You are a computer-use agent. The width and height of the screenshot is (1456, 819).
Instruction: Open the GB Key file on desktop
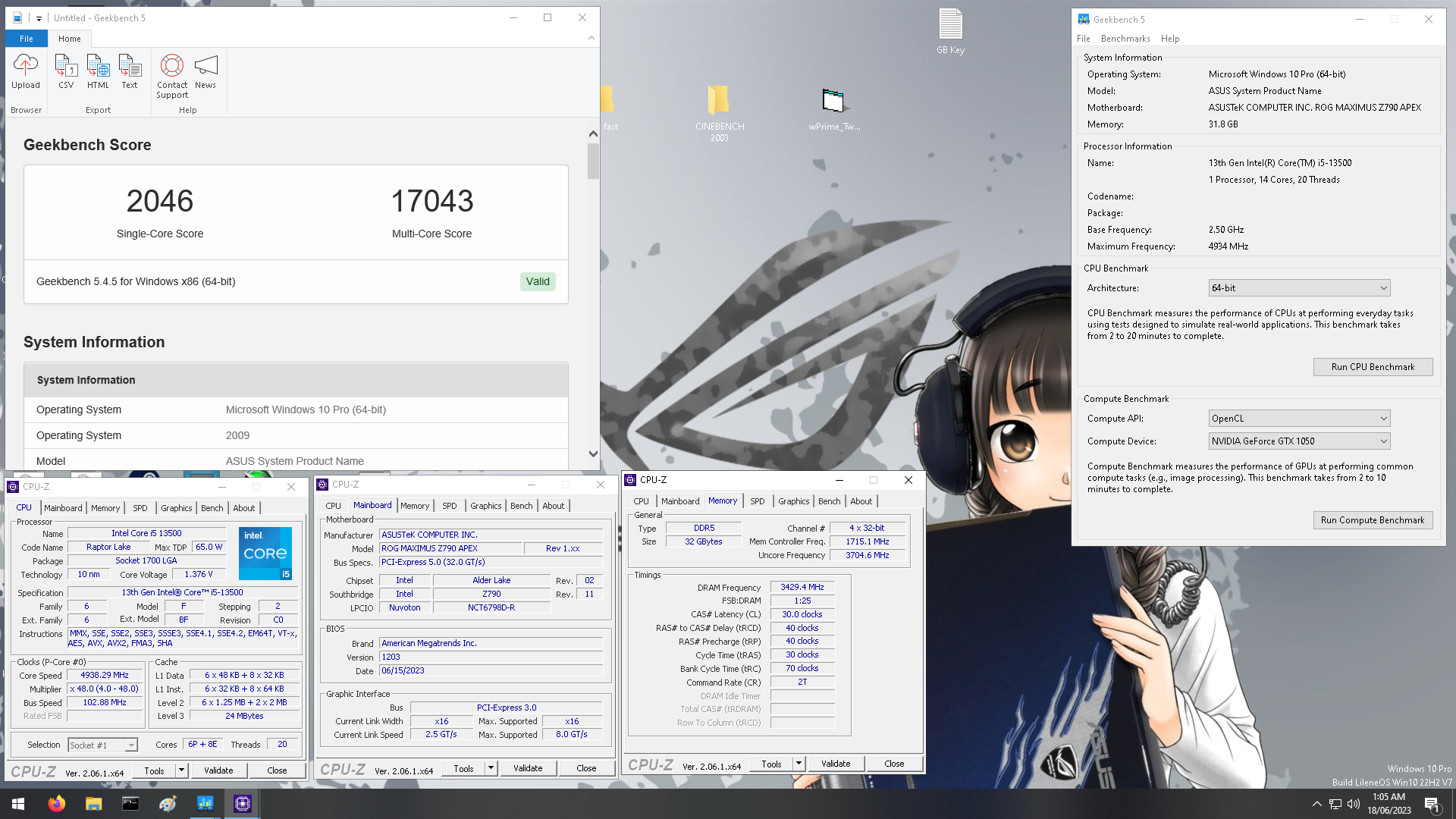tap(950, 32)
